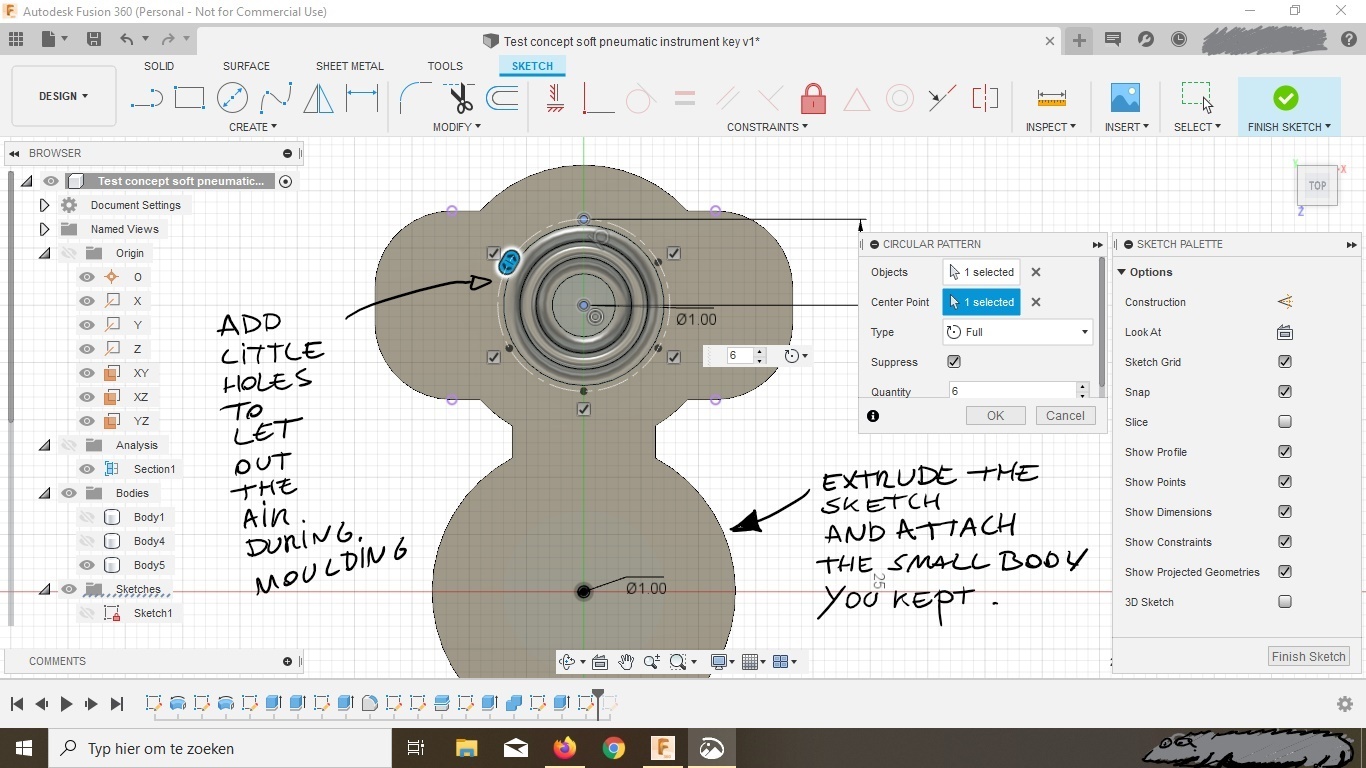Open the Measure tool
The height and width of the screenshot is (768, 1366).
pos(1051,98)
